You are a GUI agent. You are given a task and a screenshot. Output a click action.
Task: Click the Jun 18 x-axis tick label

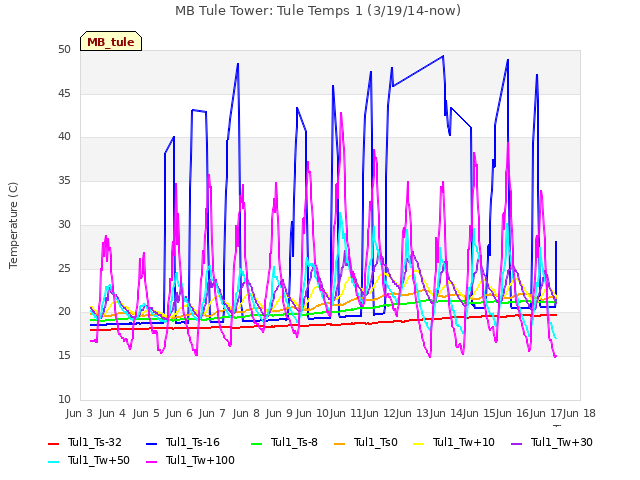point(579,413)
